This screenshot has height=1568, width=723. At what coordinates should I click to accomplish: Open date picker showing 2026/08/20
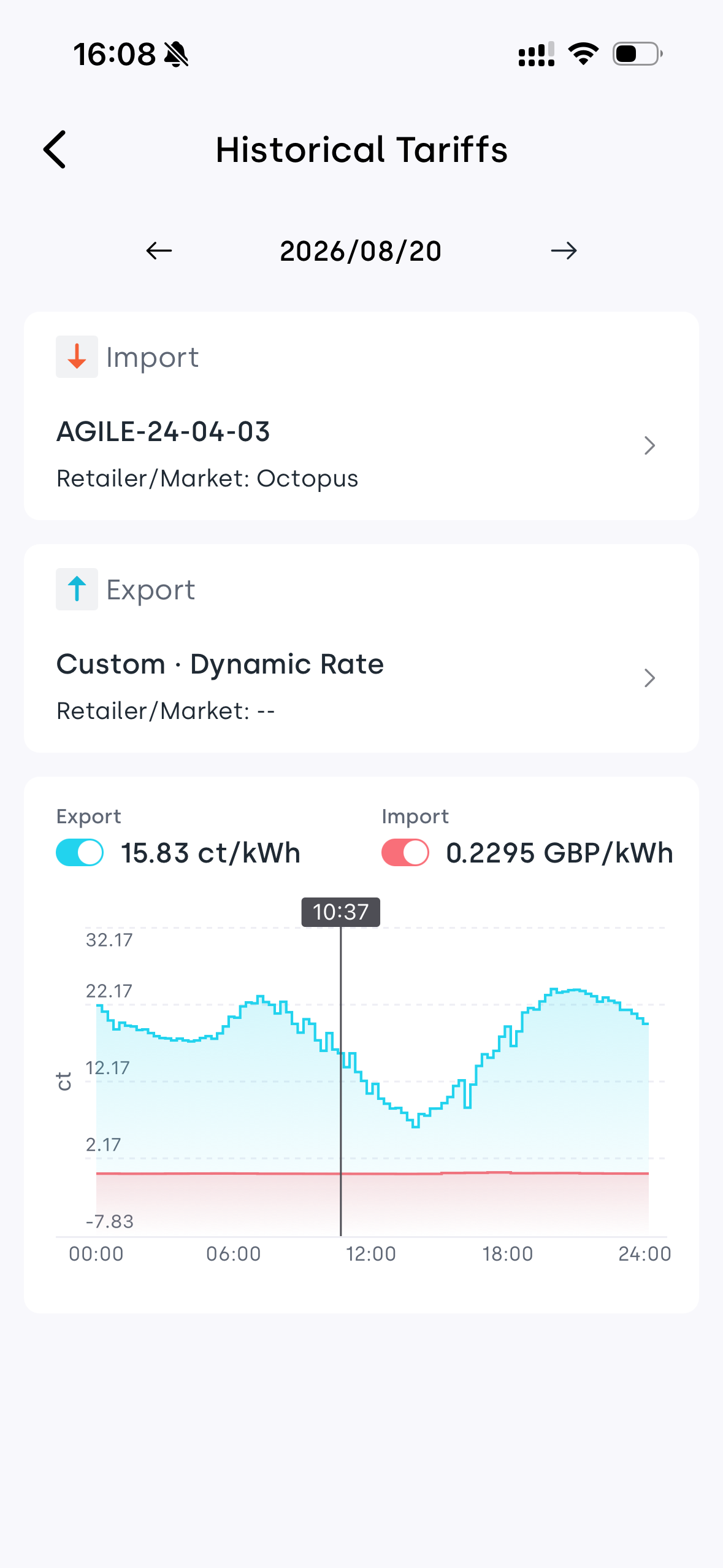(x=361, y=251)
